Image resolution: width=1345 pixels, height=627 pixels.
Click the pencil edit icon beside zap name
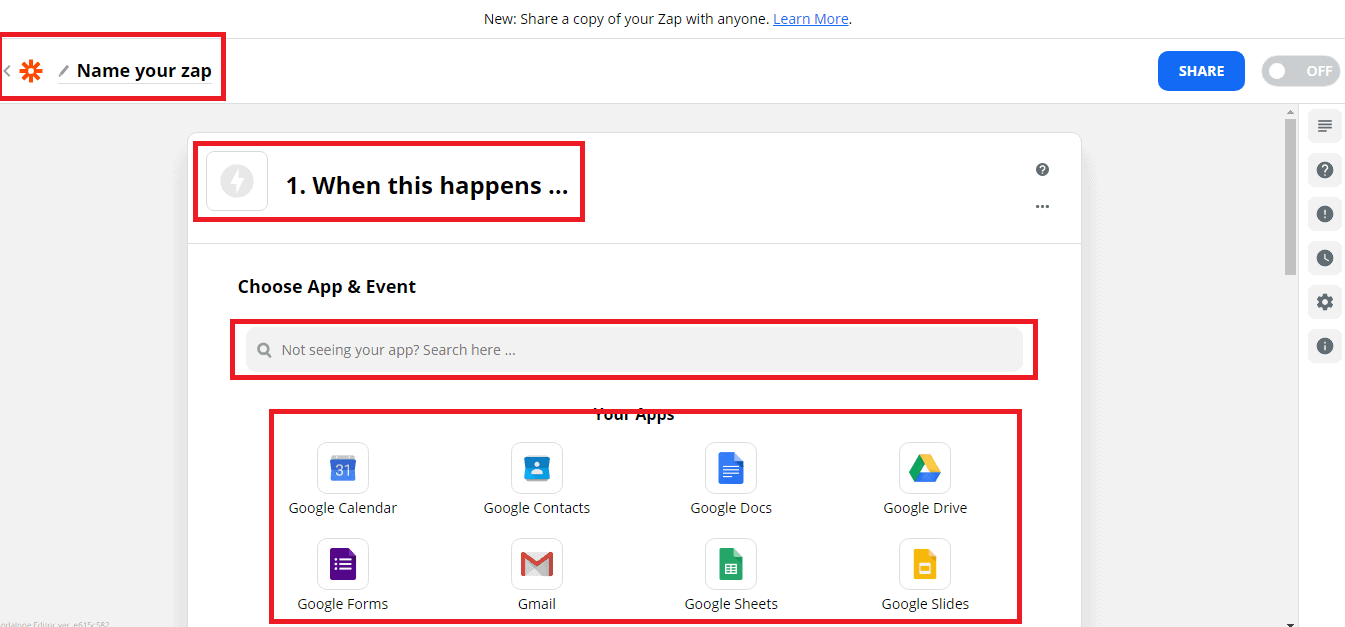pos(64,71)
